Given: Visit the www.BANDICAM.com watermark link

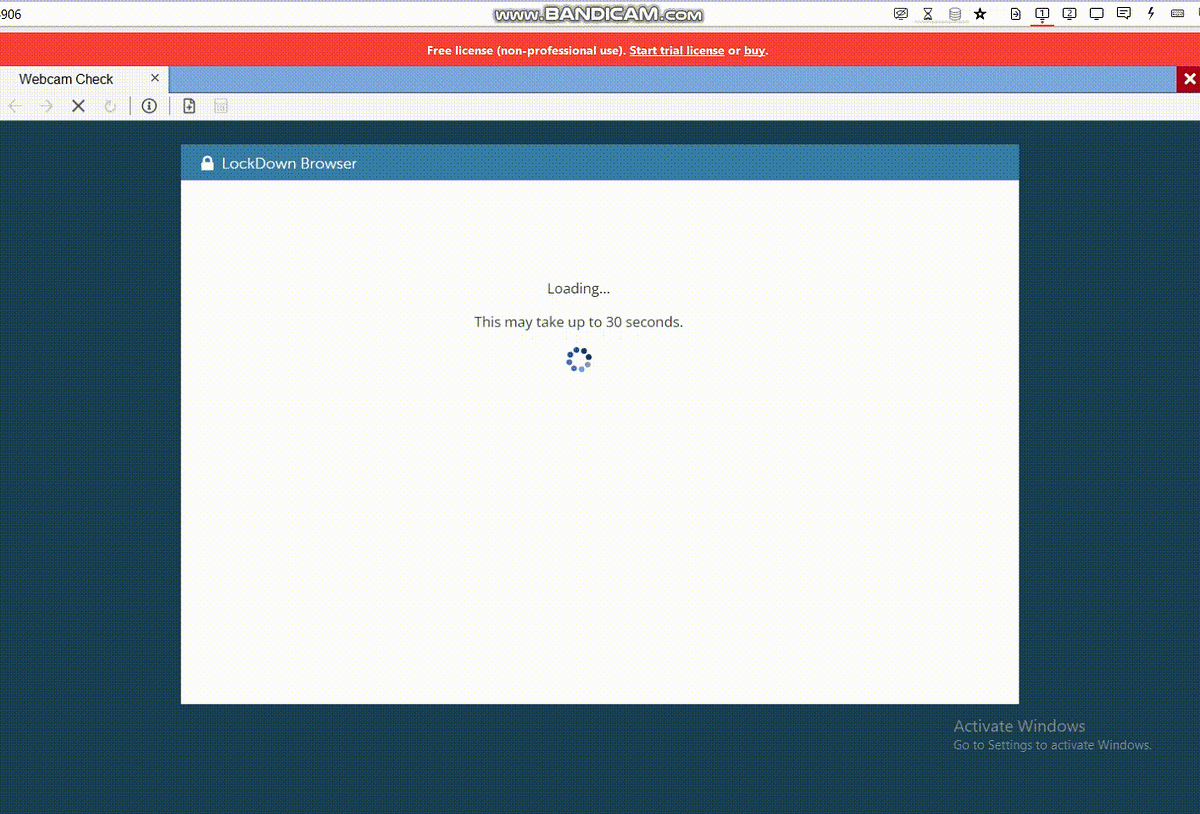Looking at the screenshot, I should point(598,14).
